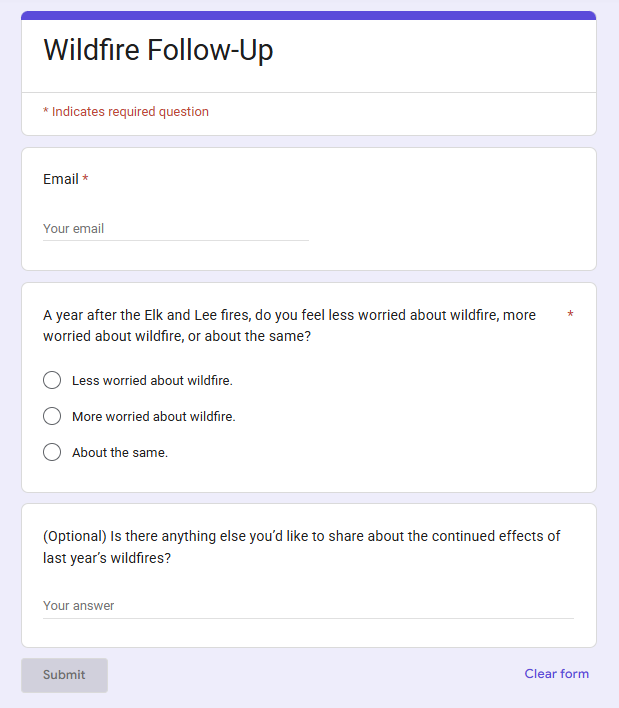The width and height of the screenshot is (619, 708).
Task: Click the red asterisk beside the wildfire worry question
Action: (570, 314)
